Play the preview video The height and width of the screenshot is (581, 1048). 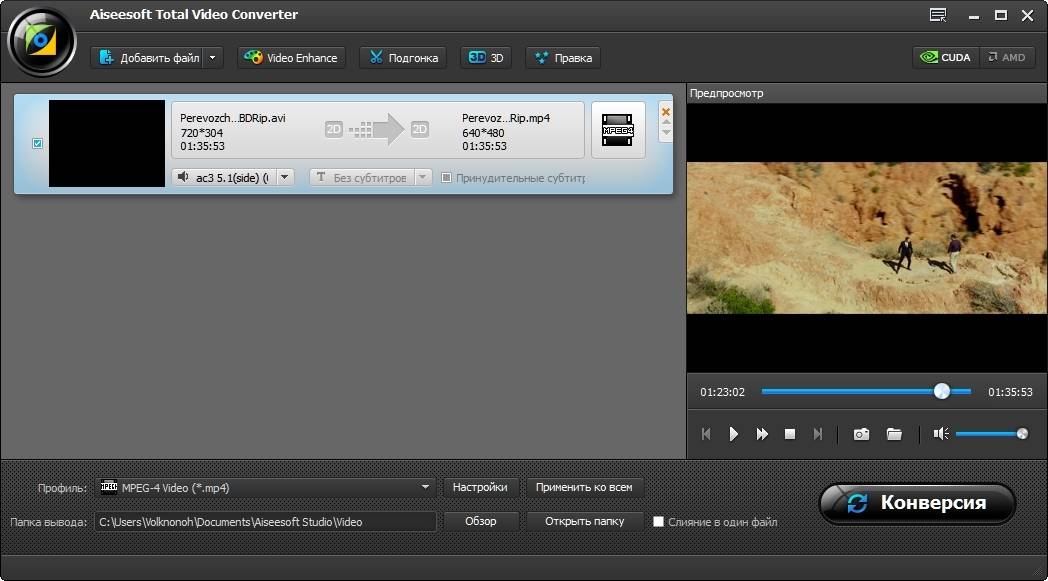click(x=733, y=434)
